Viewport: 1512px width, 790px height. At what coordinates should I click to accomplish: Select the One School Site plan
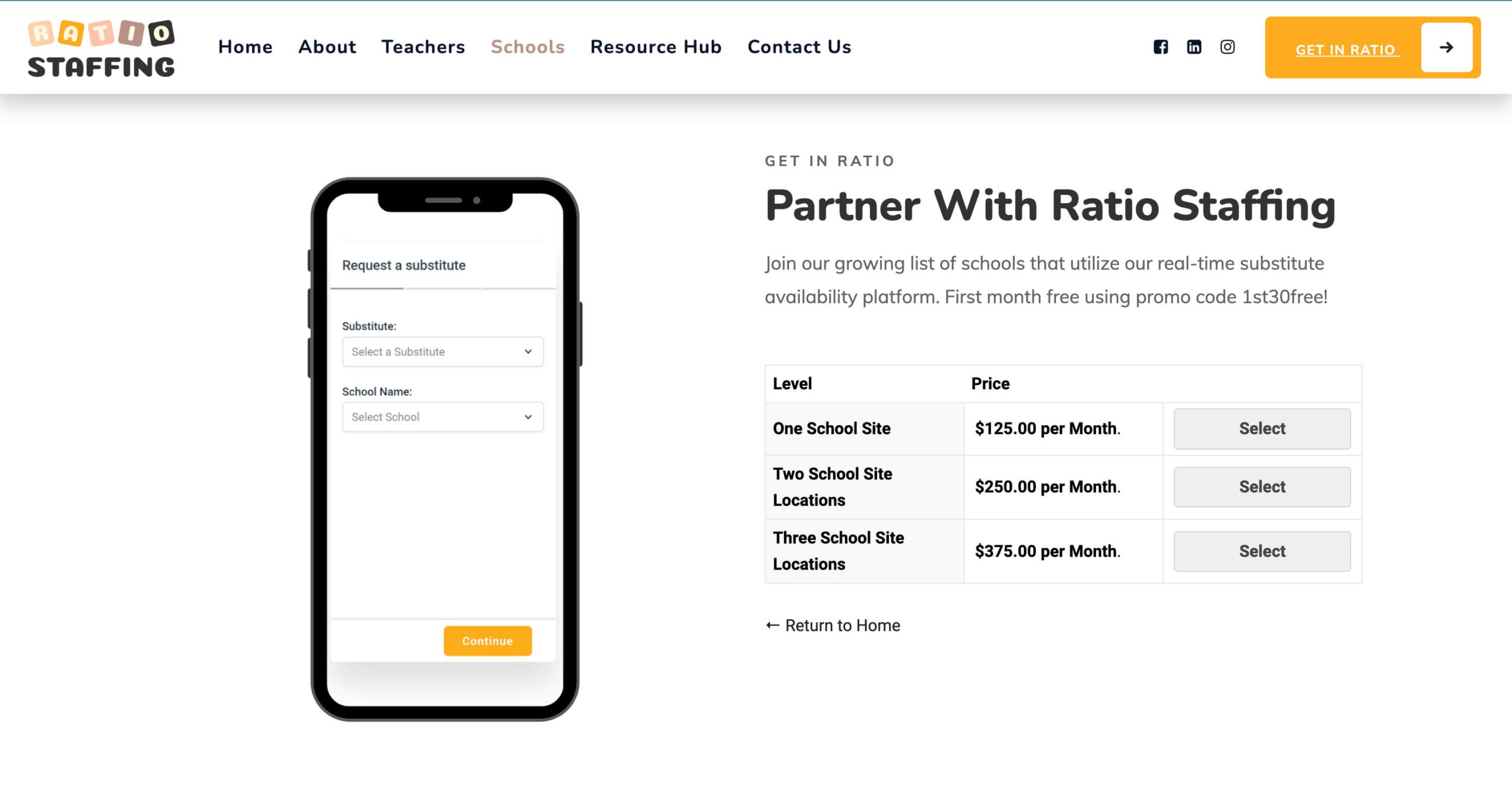[1261, 428]
